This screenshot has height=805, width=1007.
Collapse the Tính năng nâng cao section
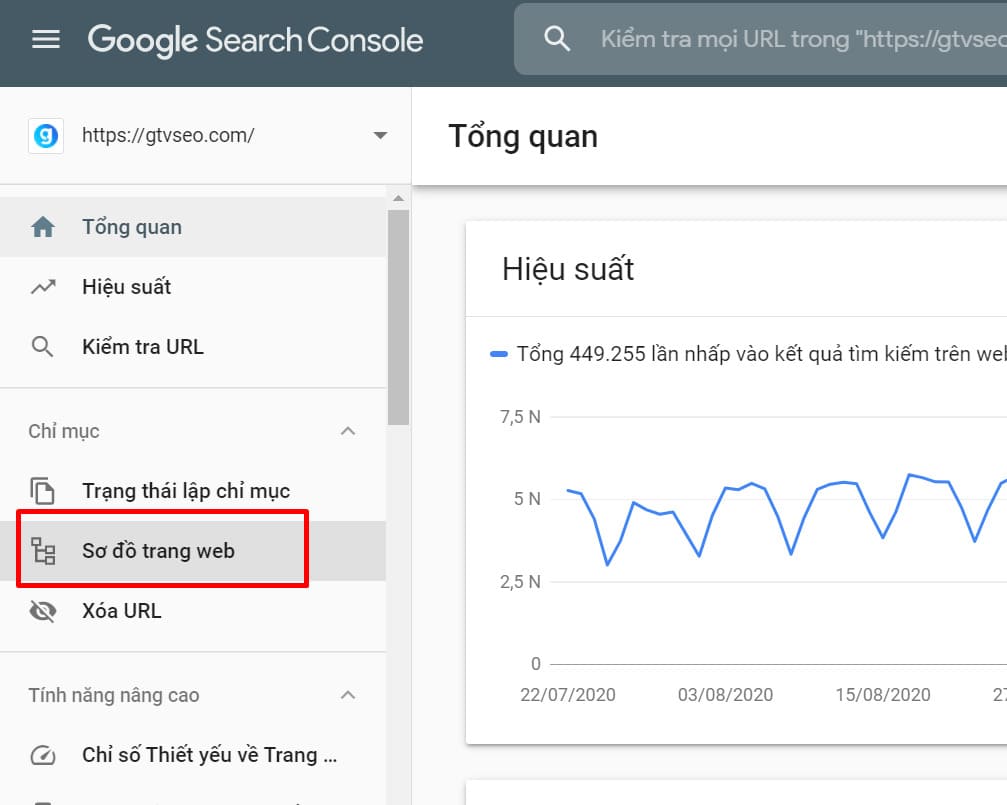pos(348,695)
